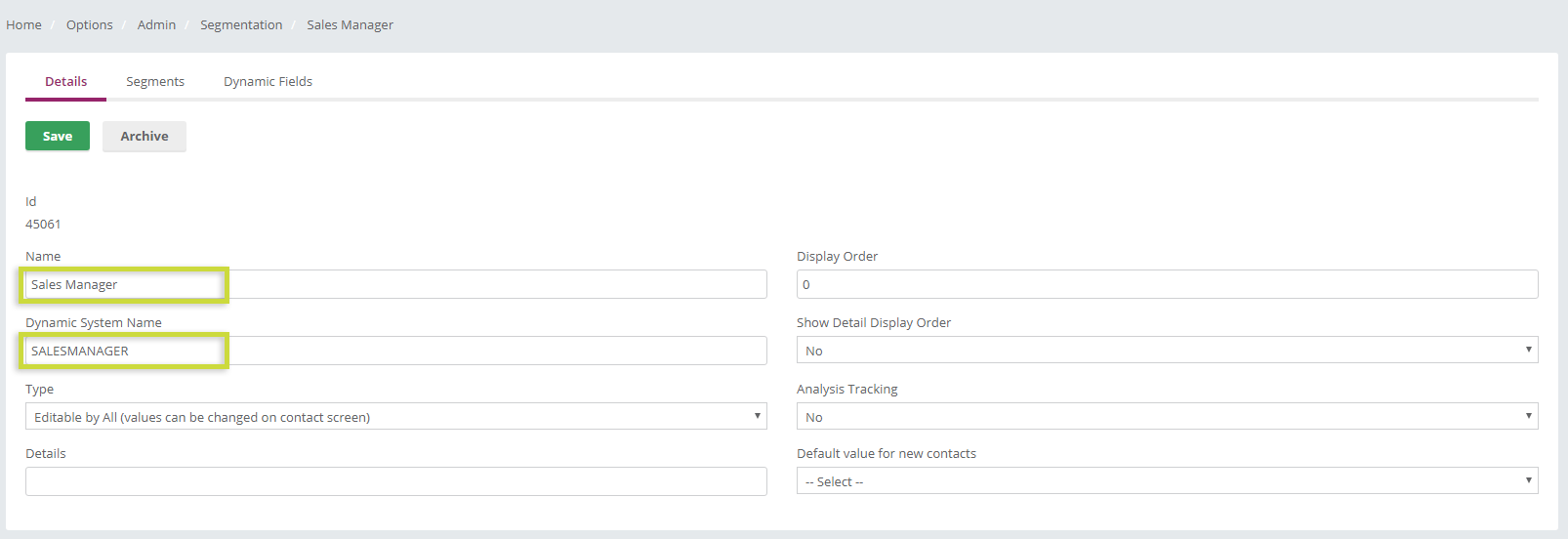Click the Dynamic System Name input field

pos(396,351)
